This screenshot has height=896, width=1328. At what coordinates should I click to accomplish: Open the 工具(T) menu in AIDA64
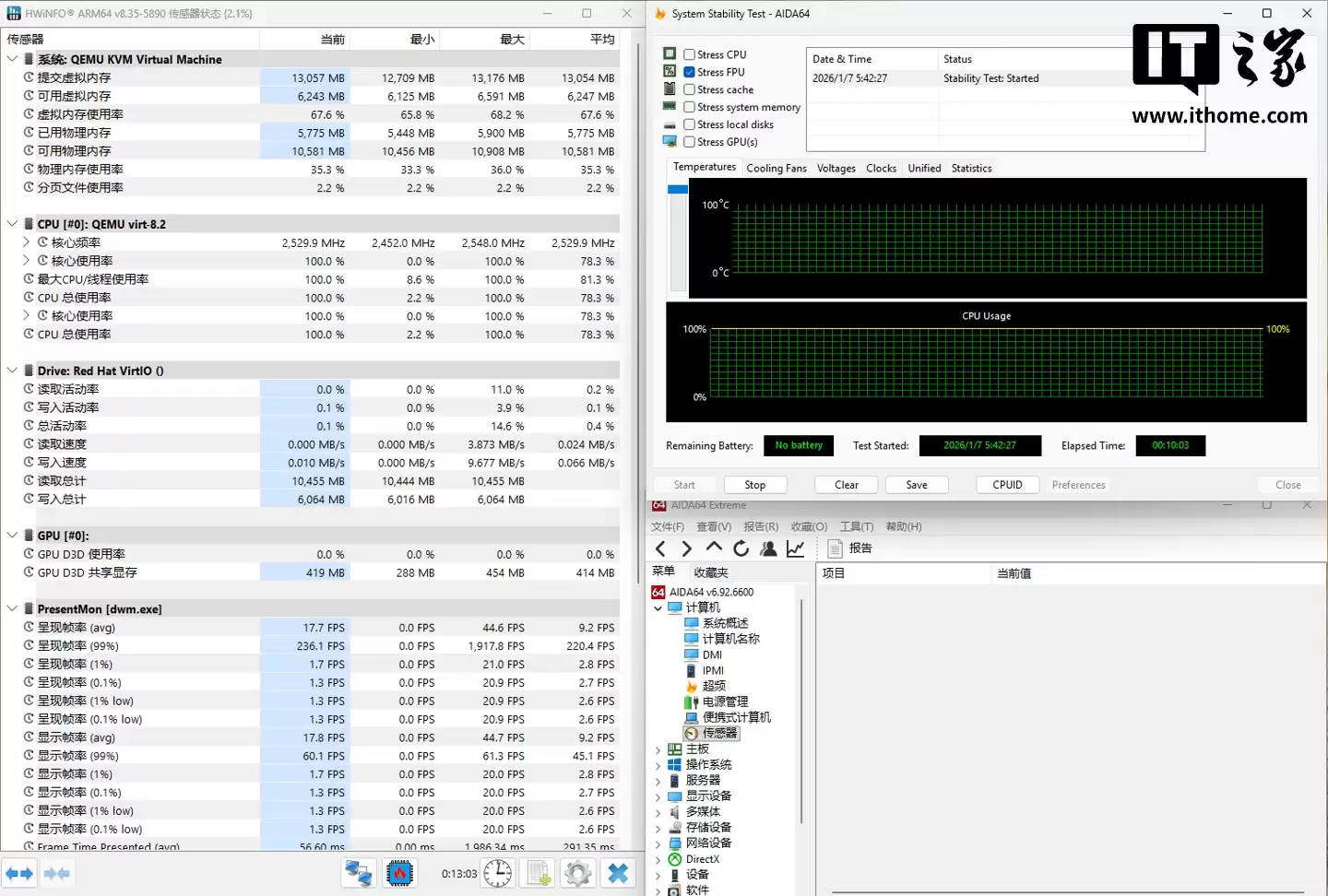tap(856, 526)
